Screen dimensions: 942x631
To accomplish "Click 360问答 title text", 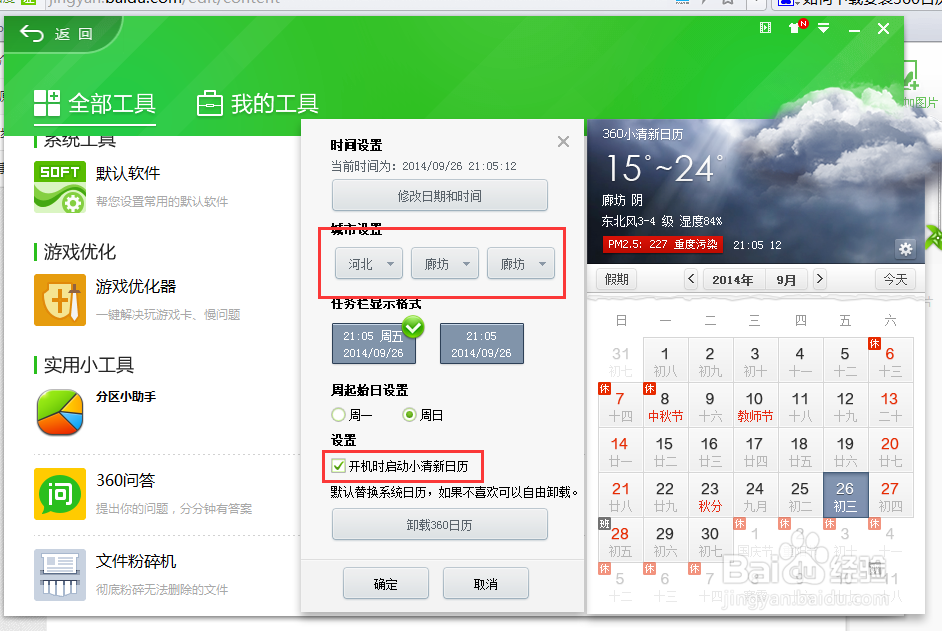I will (126, 480).
